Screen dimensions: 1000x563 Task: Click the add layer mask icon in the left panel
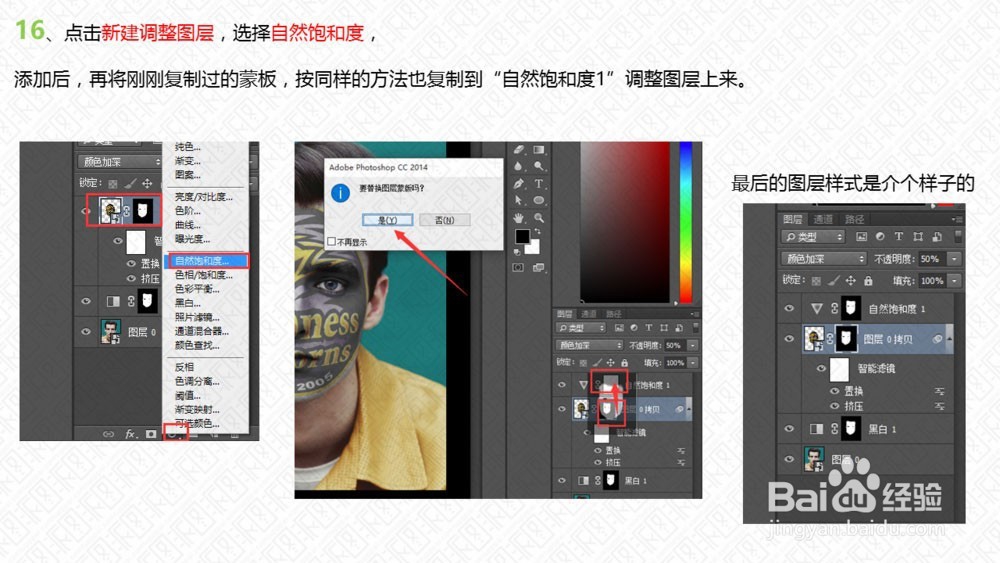point(151,434)
